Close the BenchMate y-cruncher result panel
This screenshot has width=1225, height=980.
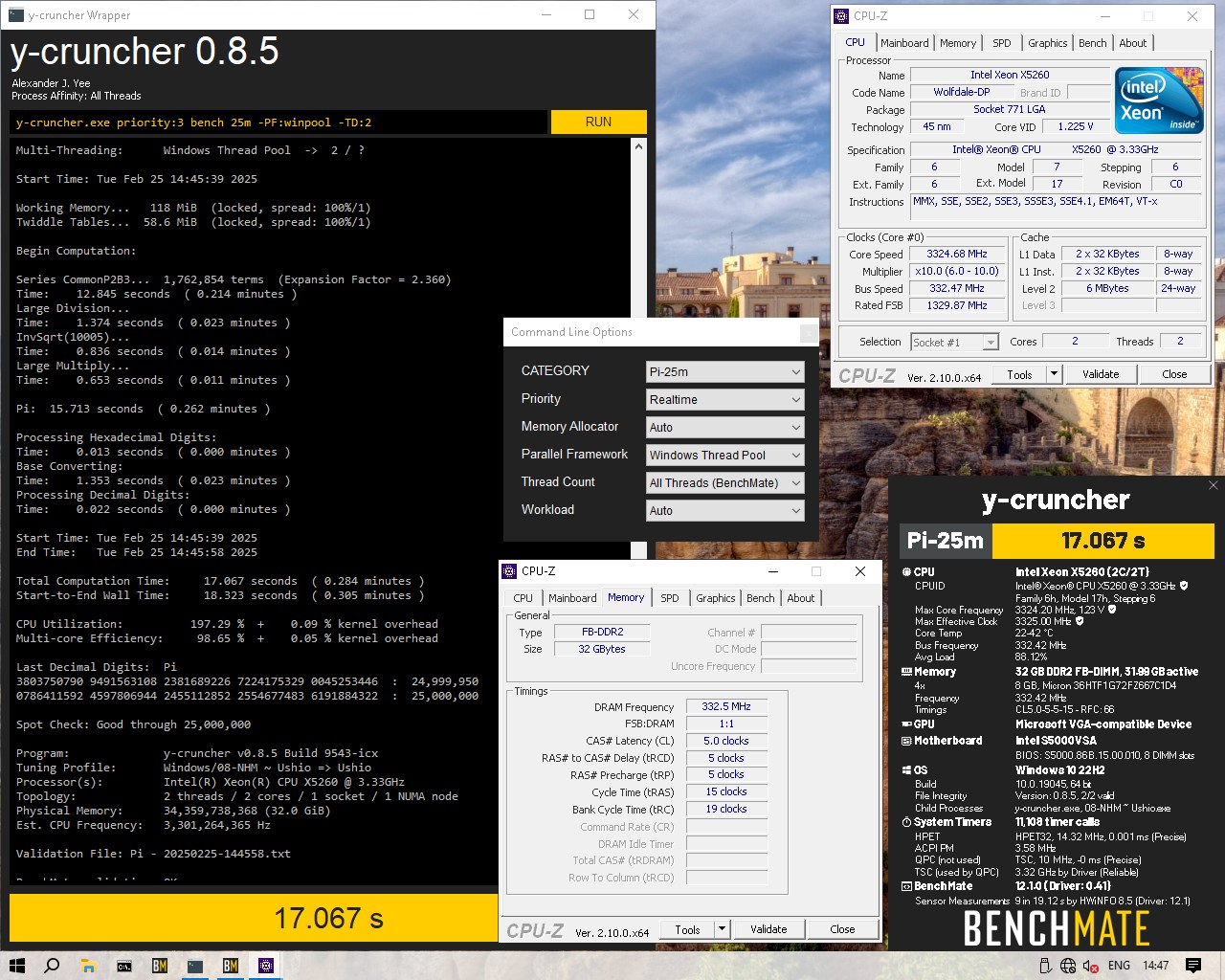[1214, 485]
